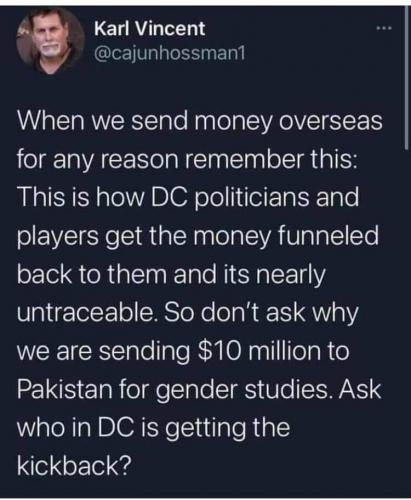Click the word 'untraceable.' in the tweet
Viewport: 411px width, 500px height.
point(86,313)
